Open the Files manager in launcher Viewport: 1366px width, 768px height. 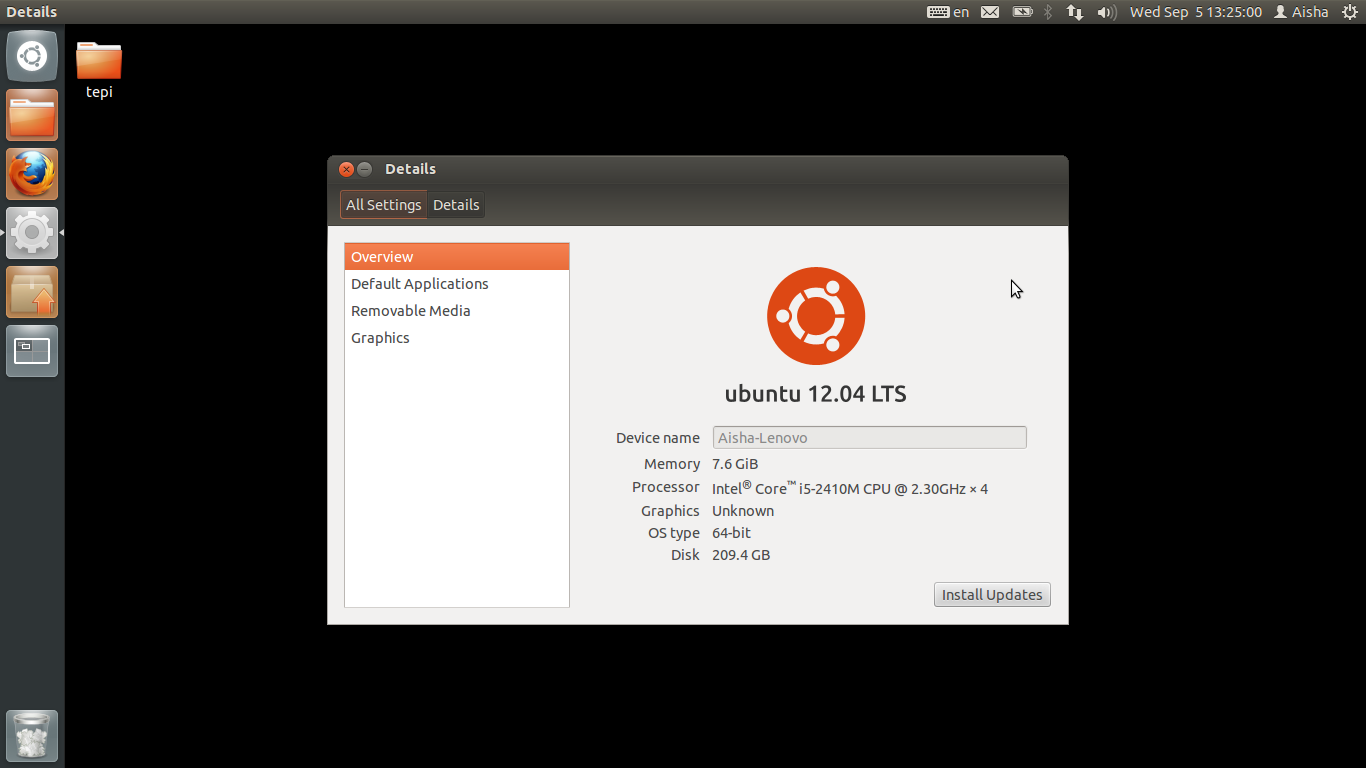[x=32, y=115]
